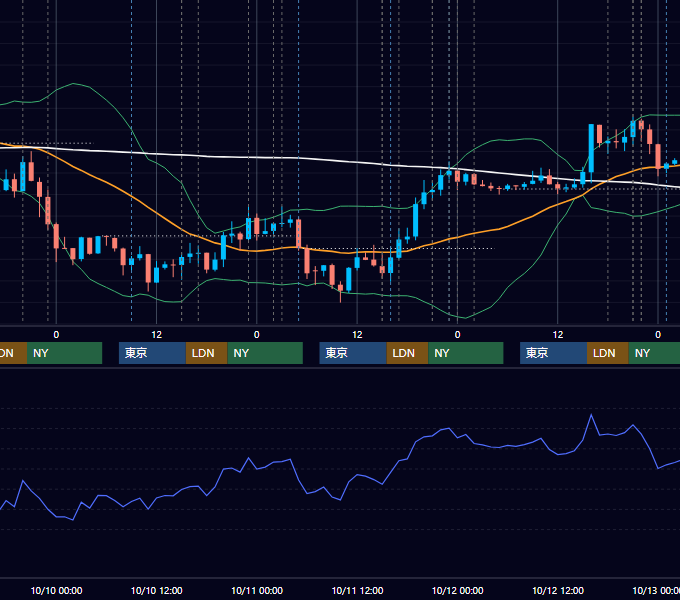Click the 10/12 12:00 date label
The width and height of the screenshot is (680, 600).
pyautogui.click(x=558, y=590)
